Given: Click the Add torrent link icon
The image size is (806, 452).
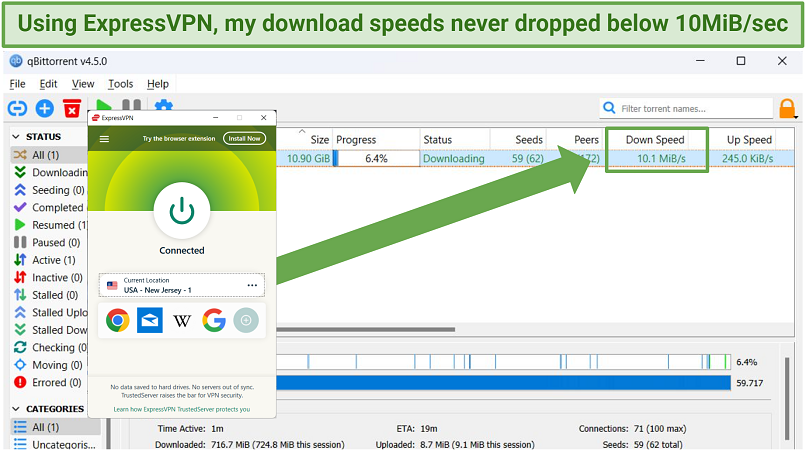Looking at the screenshot, I should [17, 109].
